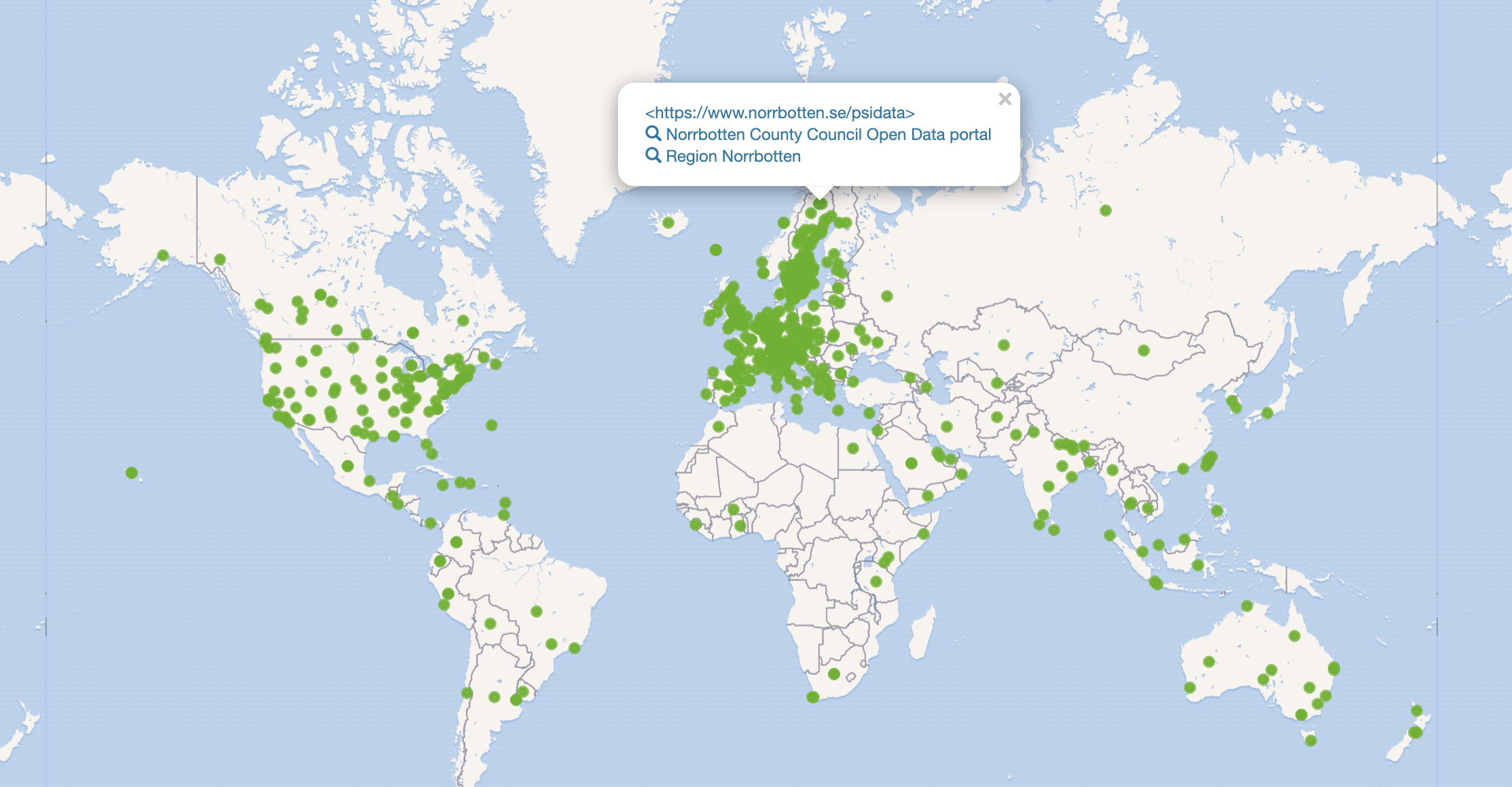Click the Faroe Islands marker north of Scotland
Screen dimensions: 1512x787
[x=715, y=250]
